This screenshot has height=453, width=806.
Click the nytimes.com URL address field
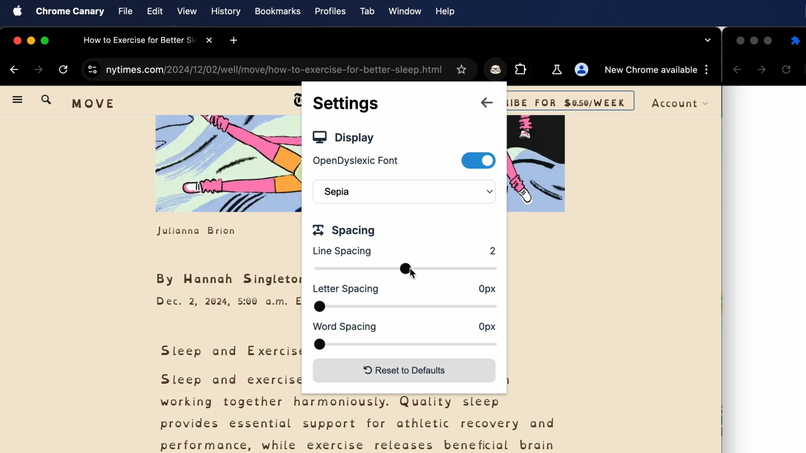tap(273, 69)
